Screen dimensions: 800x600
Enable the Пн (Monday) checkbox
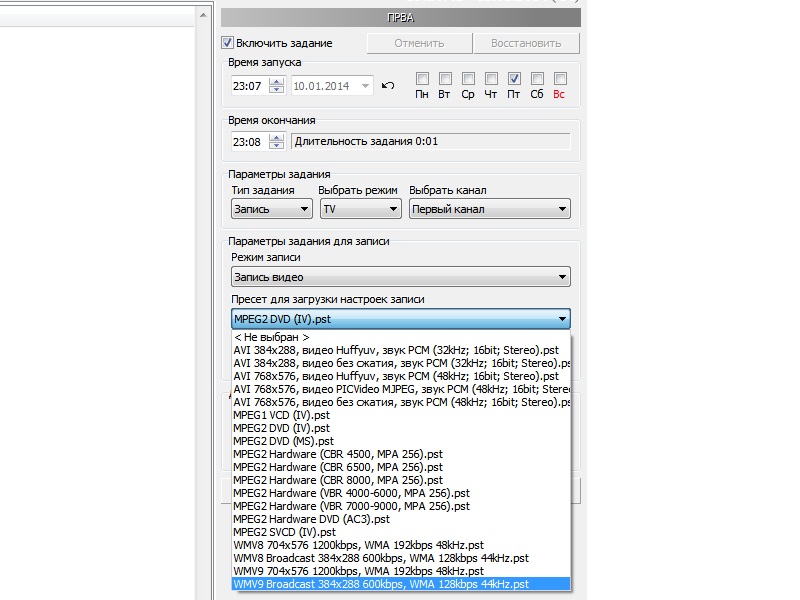[423, 79]
